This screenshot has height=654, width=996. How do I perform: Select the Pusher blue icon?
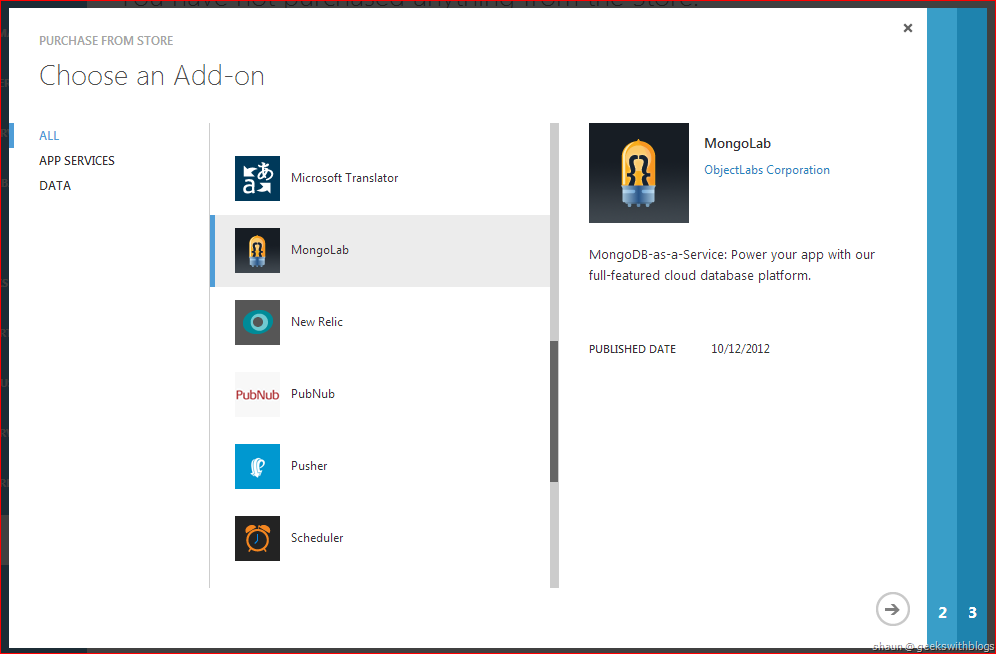click(x=257, y=466)
